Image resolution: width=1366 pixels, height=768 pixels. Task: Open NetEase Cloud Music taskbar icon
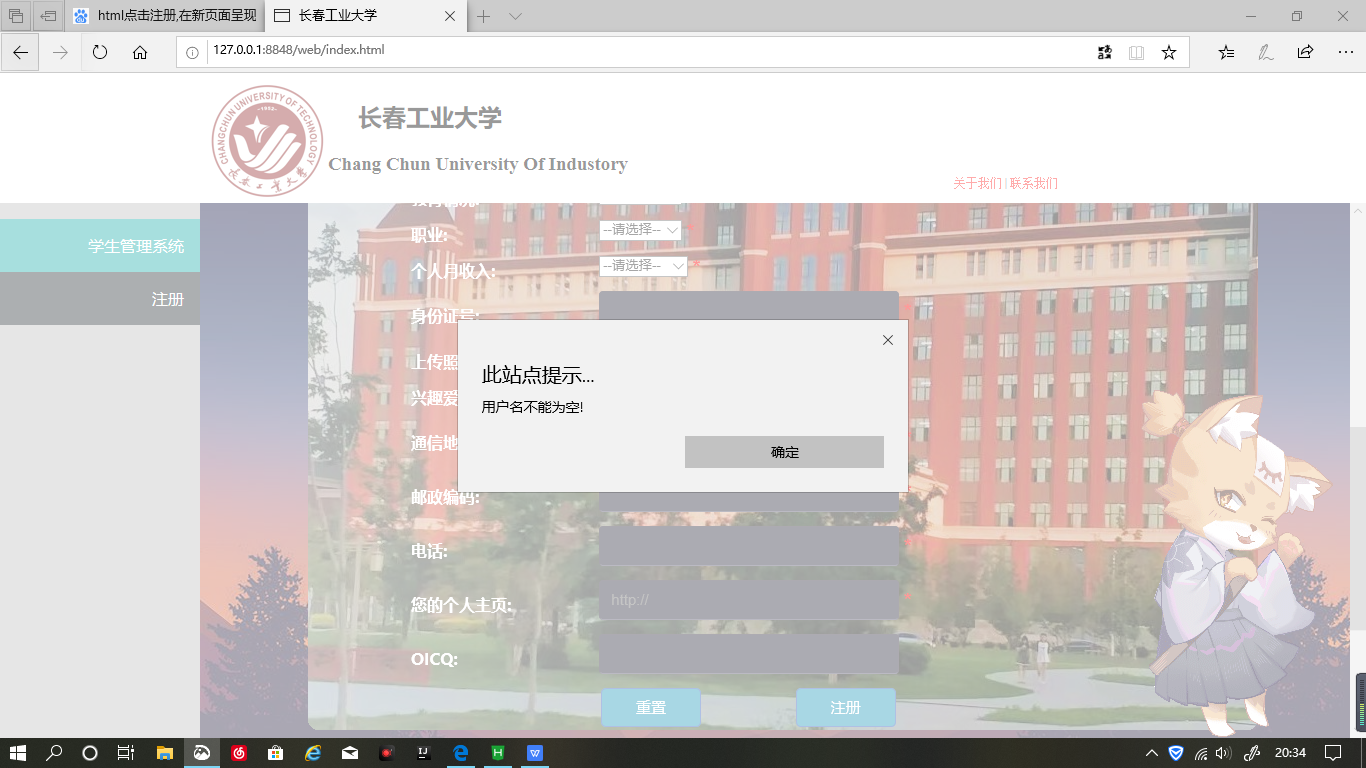coord(239,753)
